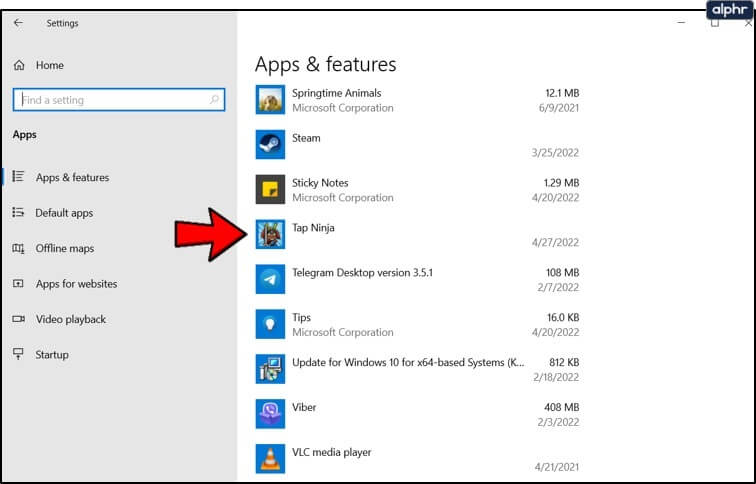Select the Steam app name

click(306, 138)
